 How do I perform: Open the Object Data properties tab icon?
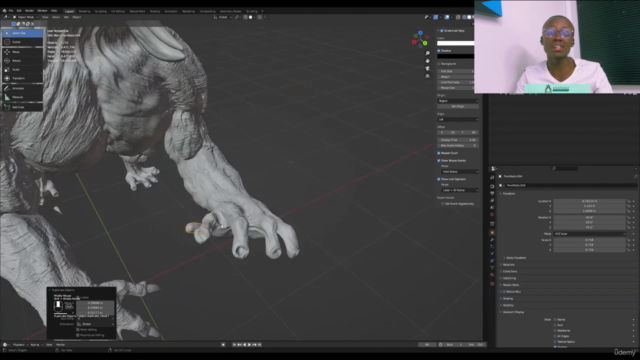pyautogui.click(x=492, y=268)
